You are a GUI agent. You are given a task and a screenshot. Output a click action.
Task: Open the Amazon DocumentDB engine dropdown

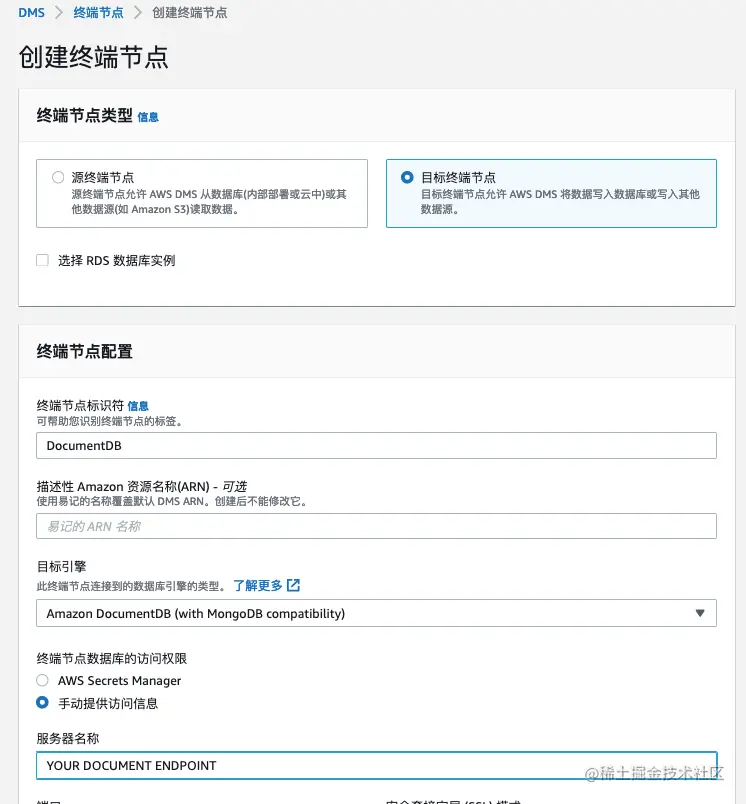[x=376, y=613]
